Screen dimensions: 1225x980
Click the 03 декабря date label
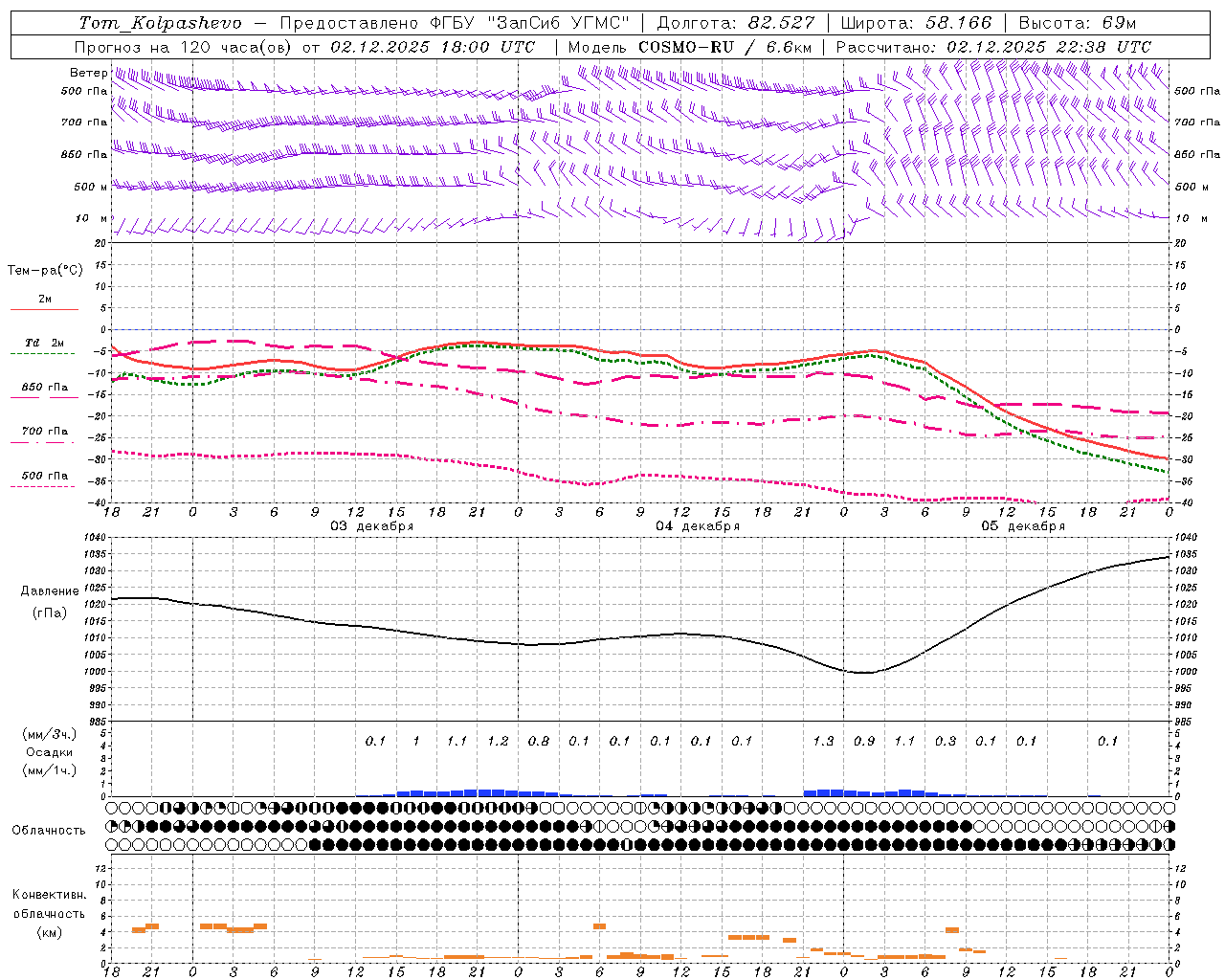pos(372,526)
